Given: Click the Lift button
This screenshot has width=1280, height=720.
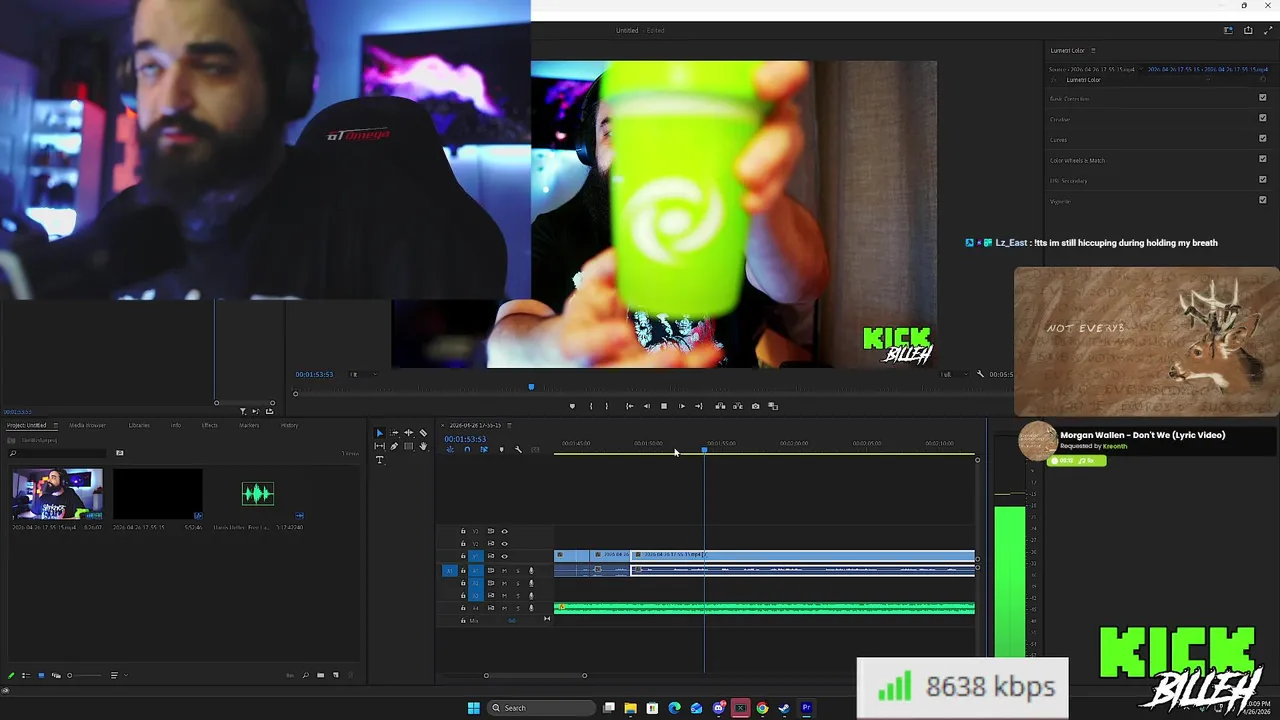Looking at the screenshot, I should pos(720,406).
